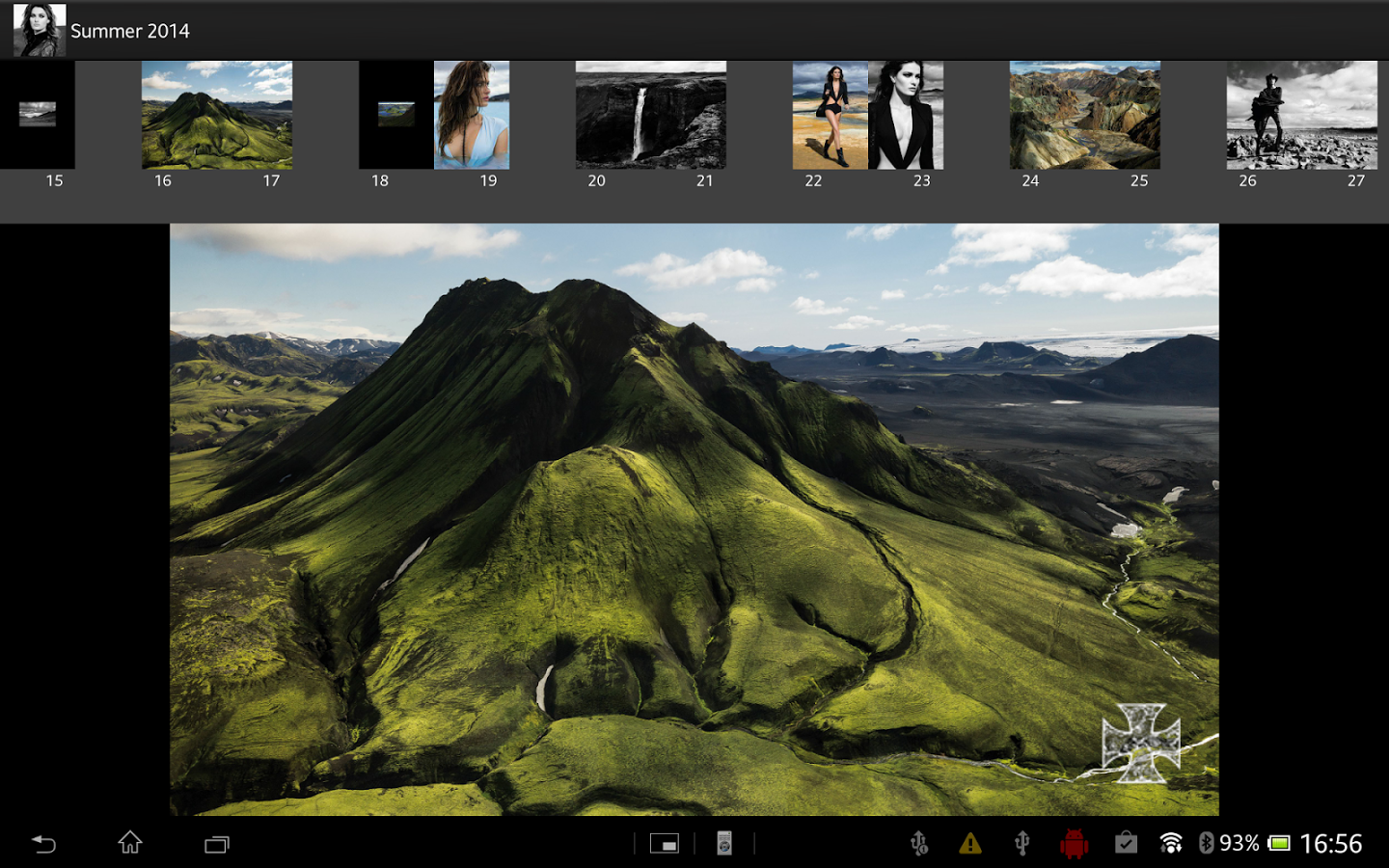Open the colorful rocky hills thumbnail, page 24
Screen dimensions: 1389x868
click(x=1085, y=115)
